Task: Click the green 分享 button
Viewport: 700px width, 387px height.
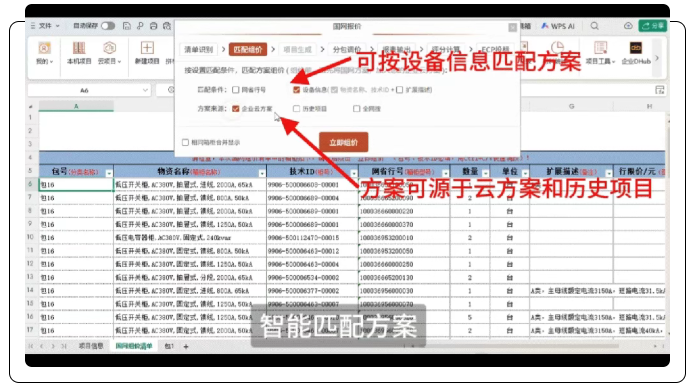Action: tap(653, 26)
